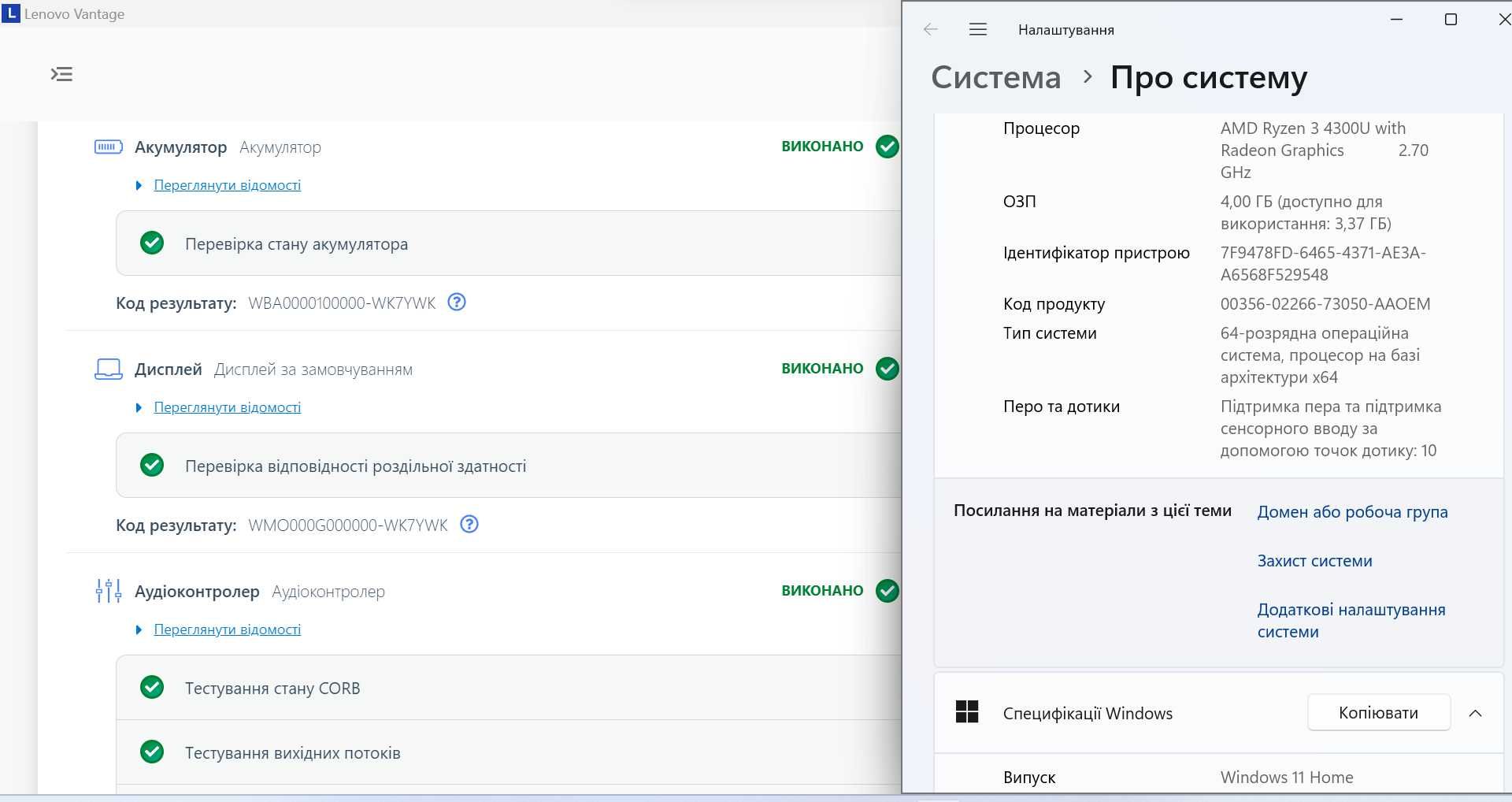The image size is (1512, 802).
Task: Click the Windows 11 Home edition value
Action: [1287, 778]
